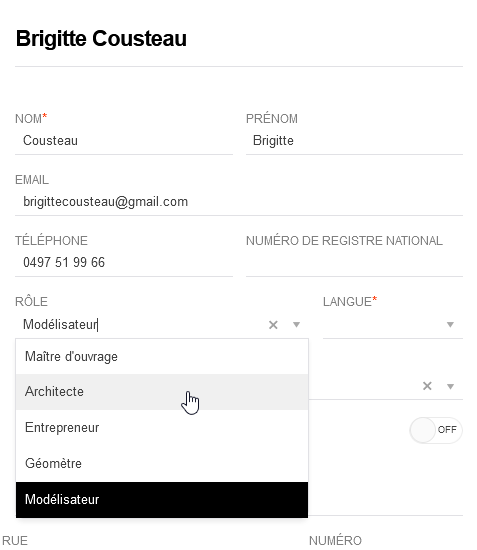The width and height of the screenshot is (477, 550).
Task: Expand the dropdown arrow below the Langue field
Action: [450, 387]
